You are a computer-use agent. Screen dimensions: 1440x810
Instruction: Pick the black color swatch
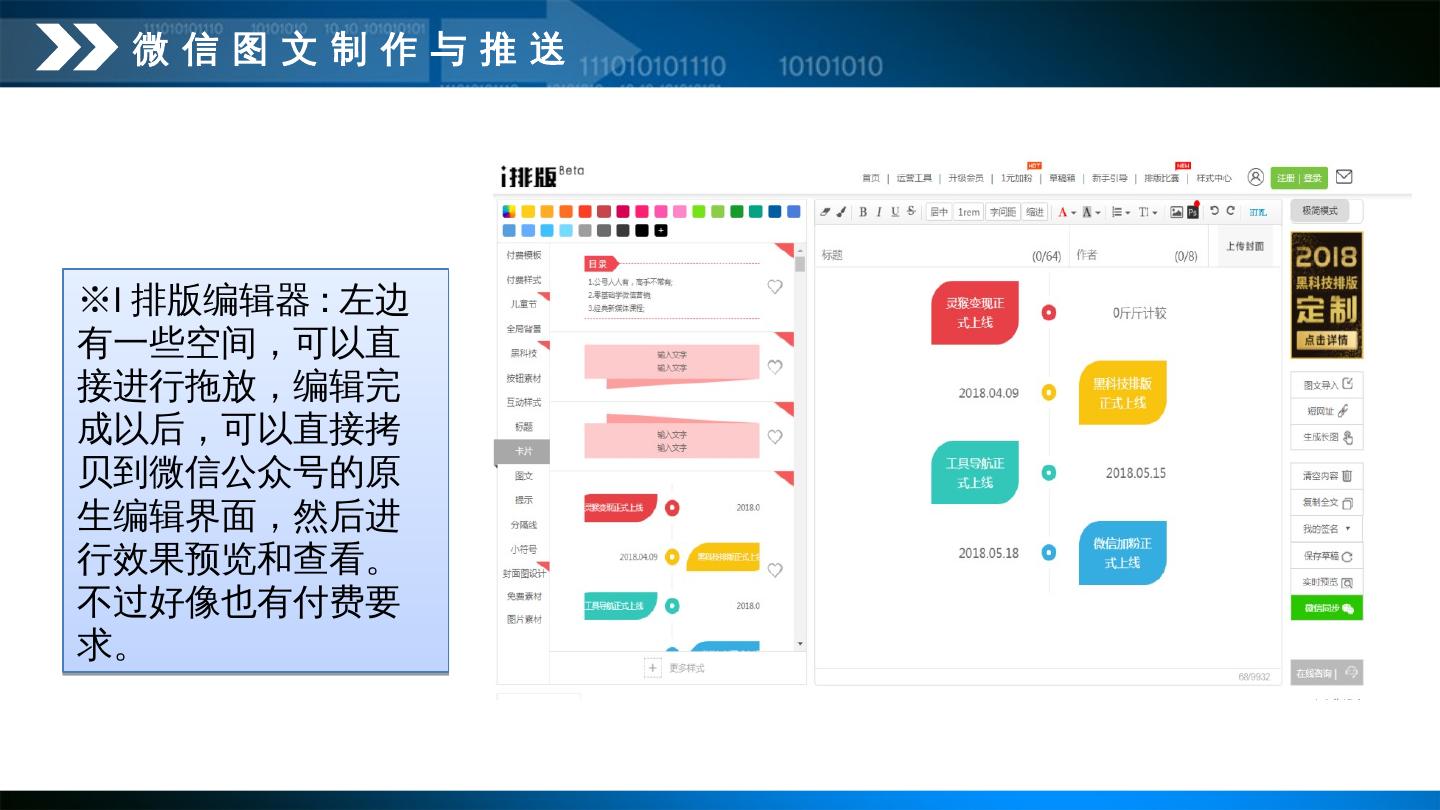pos(642,230)
